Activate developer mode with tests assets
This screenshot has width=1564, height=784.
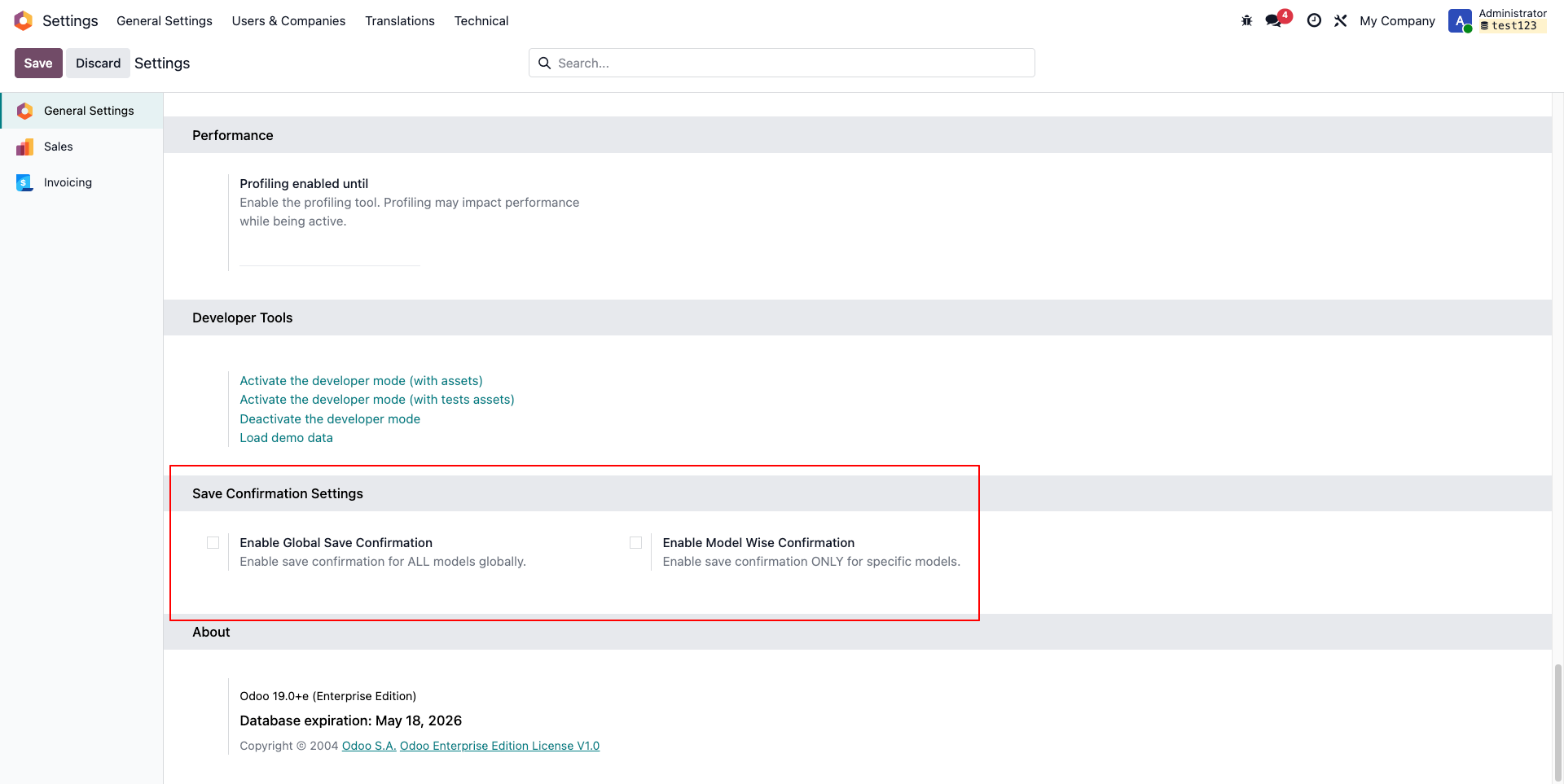(x=377, y=400)
